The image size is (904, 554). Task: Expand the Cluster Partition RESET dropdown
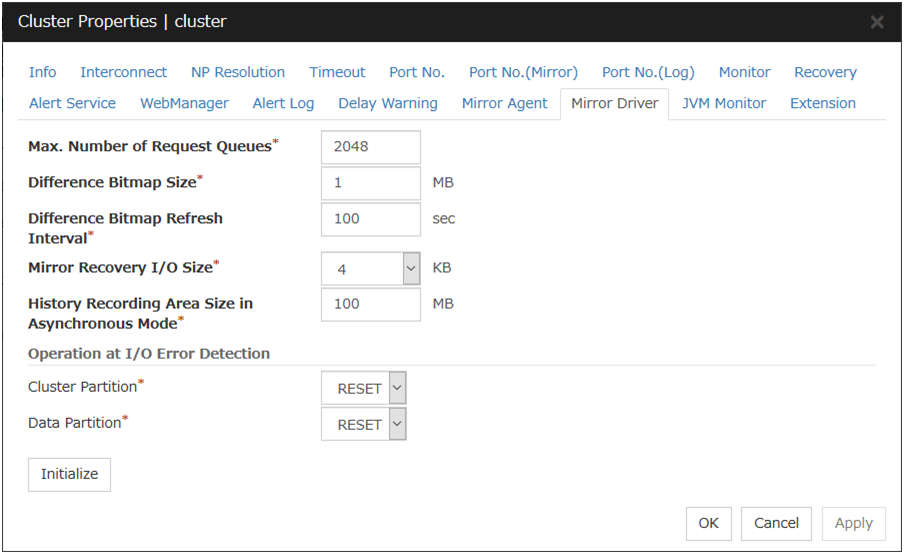tap(397, 389)
